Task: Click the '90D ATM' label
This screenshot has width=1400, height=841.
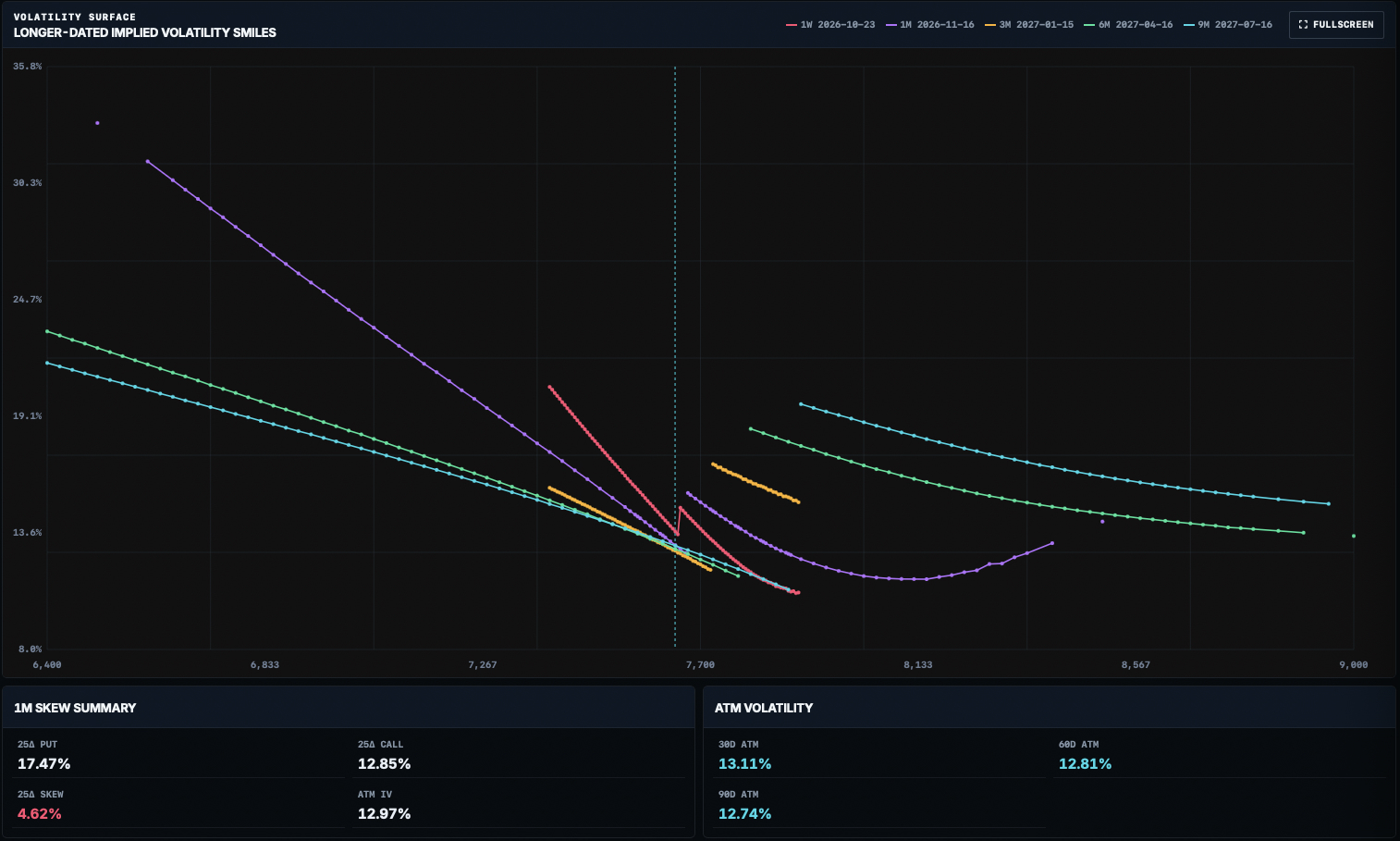Action: tap(739, 794)
